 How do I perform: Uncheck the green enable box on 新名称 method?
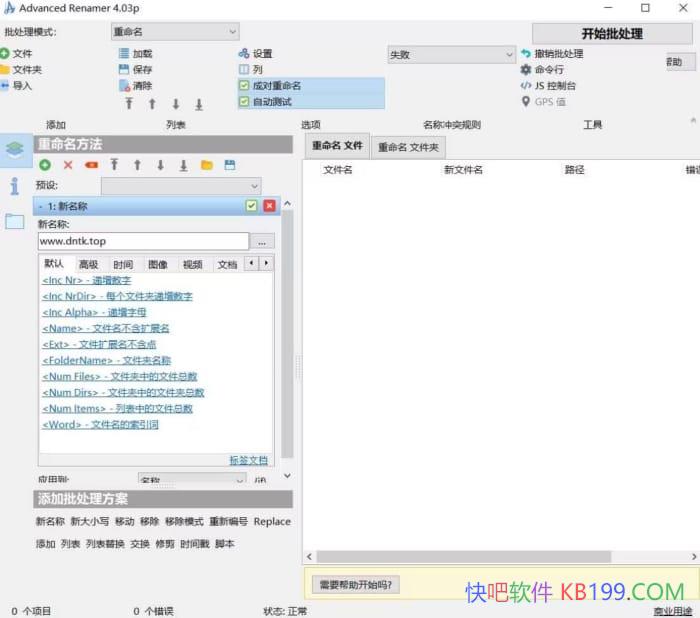pyautogui.click(x=252, y=205)
